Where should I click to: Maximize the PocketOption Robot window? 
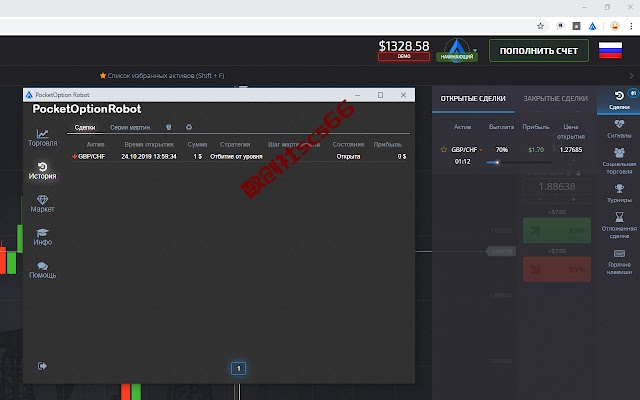[380, 95]
